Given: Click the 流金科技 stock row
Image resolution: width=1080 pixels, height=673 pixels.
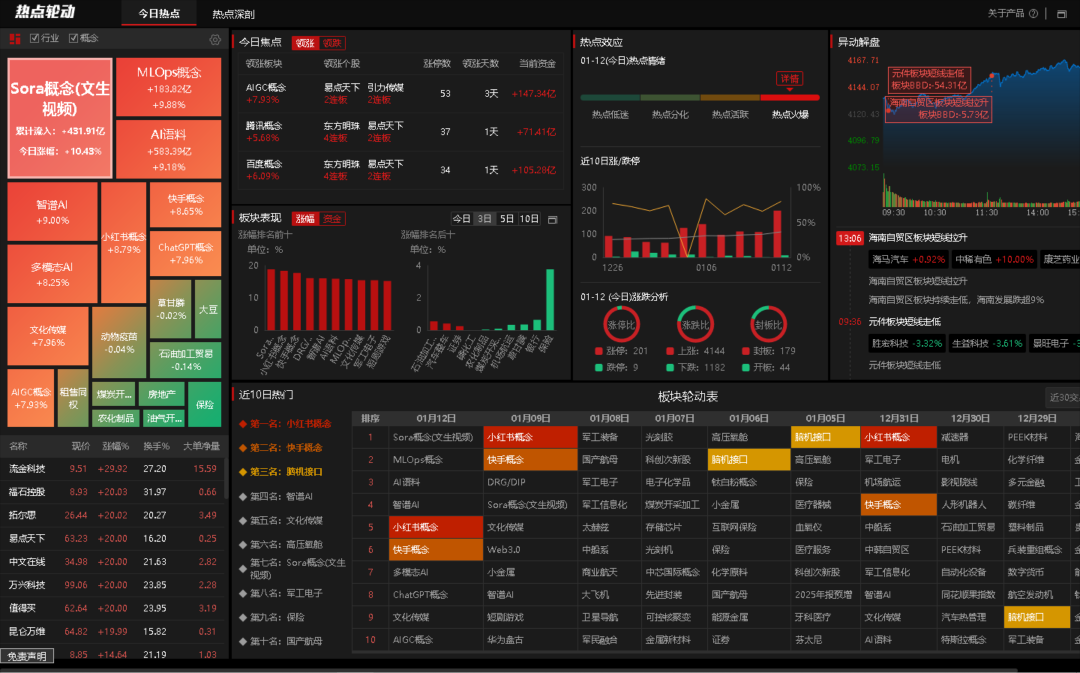Looking at the screenshot, I should (x=113, y=468).
